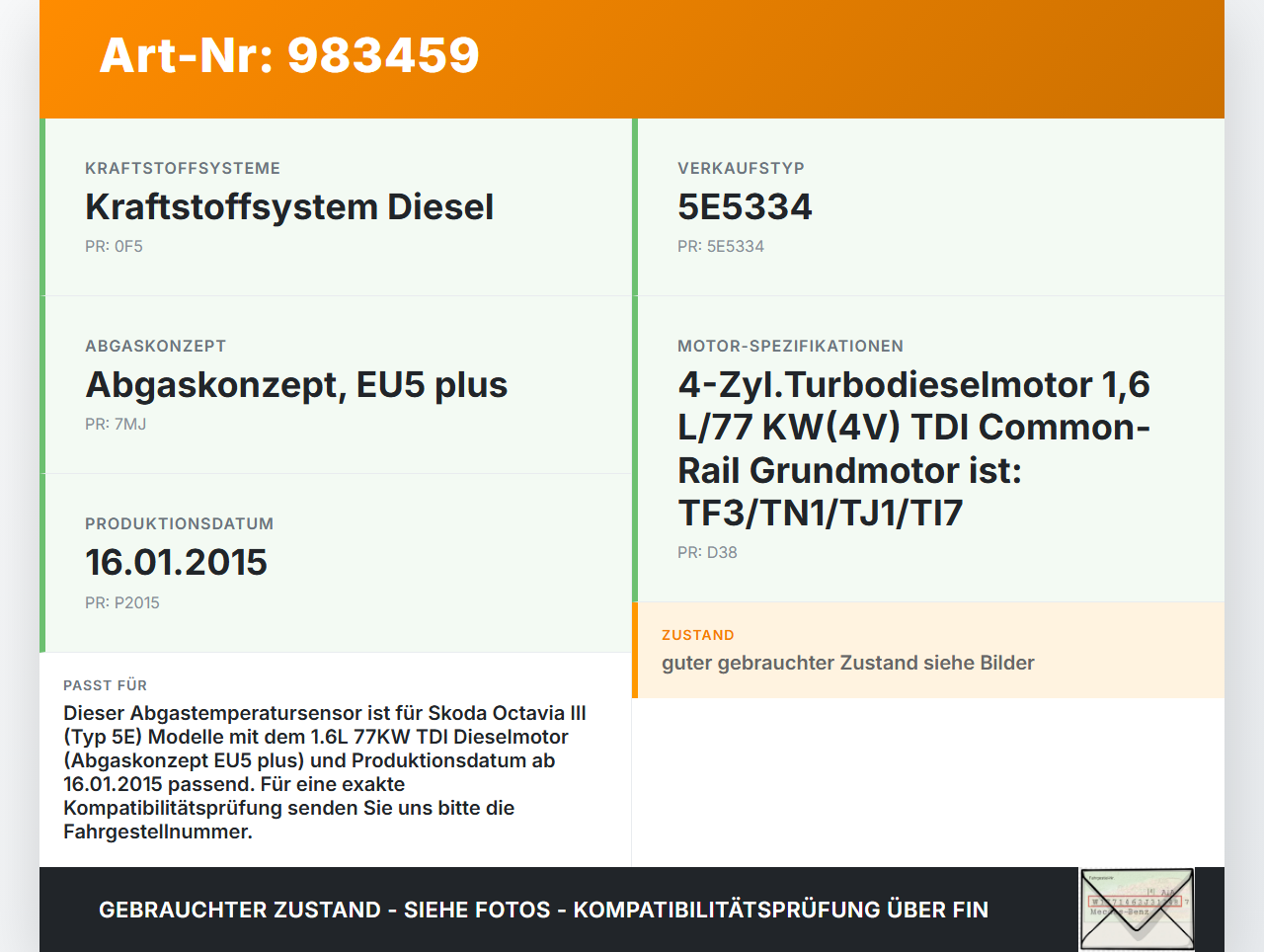The image size is (1264, 952).
Task: Select the production date 16.01.2015
Action: [176, 563]
